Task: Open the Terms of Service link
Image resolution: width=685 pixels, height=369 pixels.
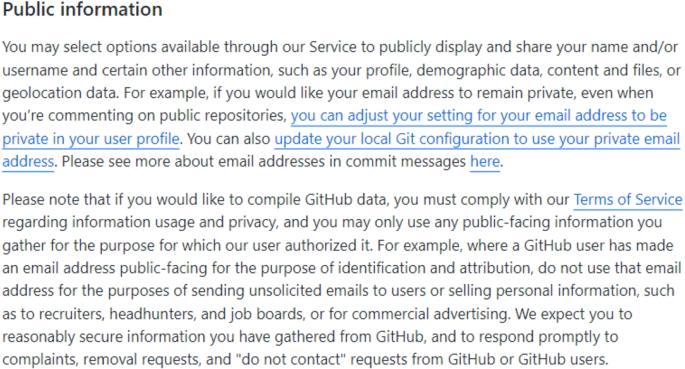Action: pyautogui.click(x=627, y=200)
